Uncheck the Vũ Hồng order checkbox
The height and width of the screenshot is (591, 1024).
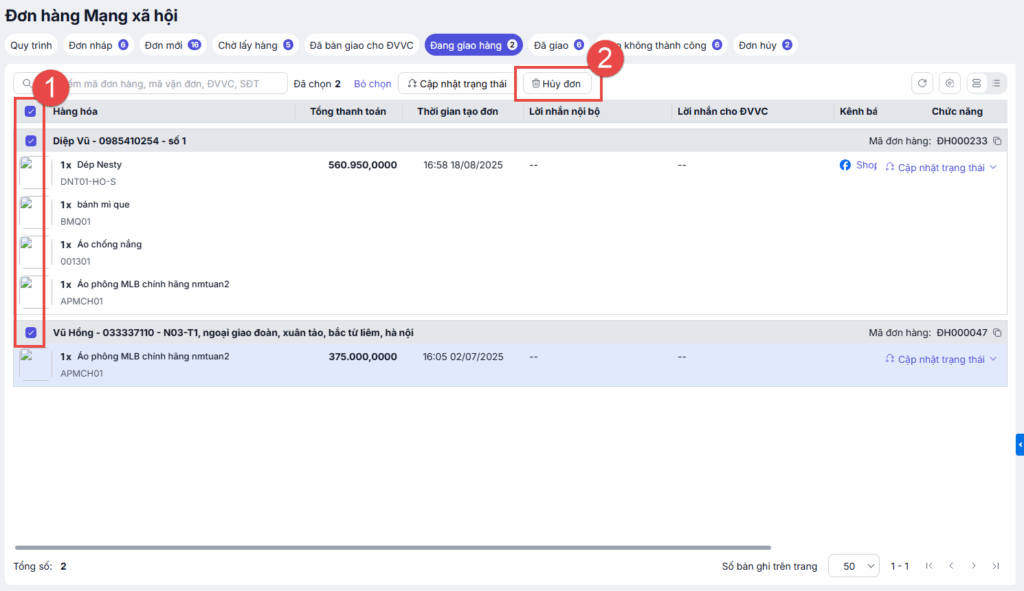(31, 333)
